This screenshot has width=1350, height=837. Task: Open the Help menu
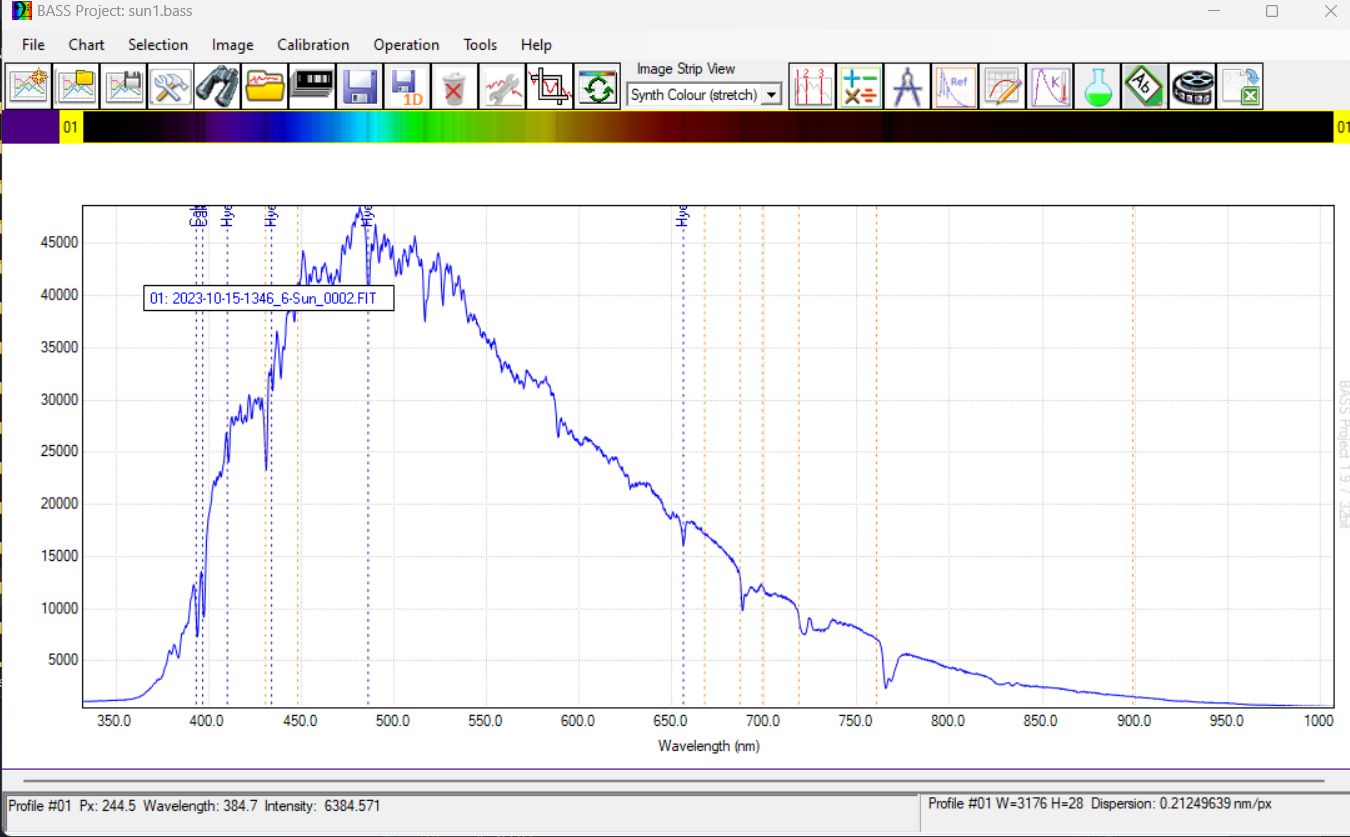pos(536,45)
